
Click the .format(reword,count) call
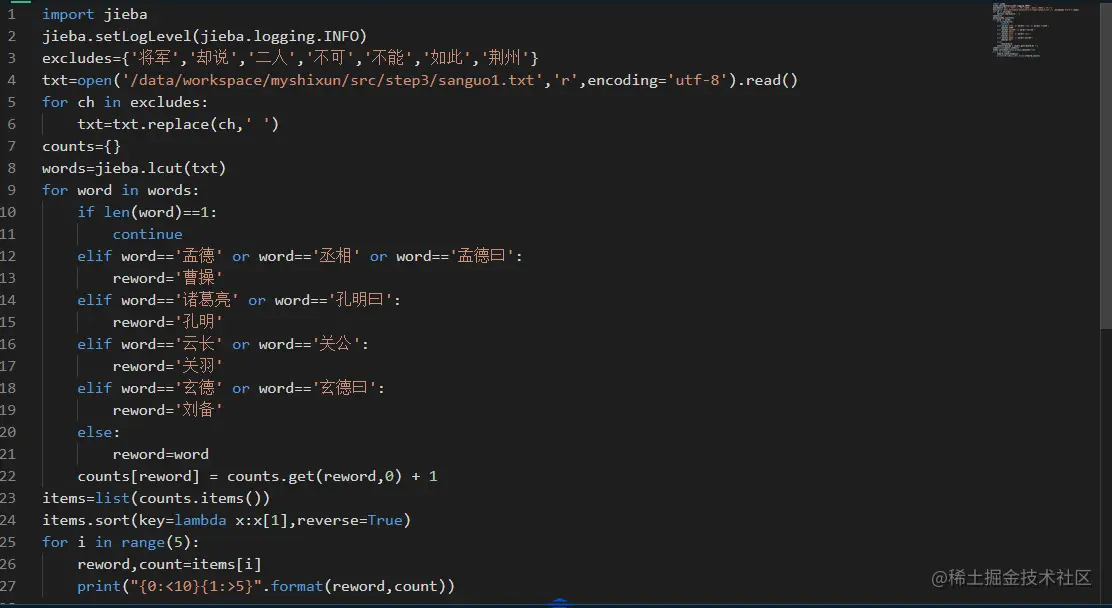358,586
